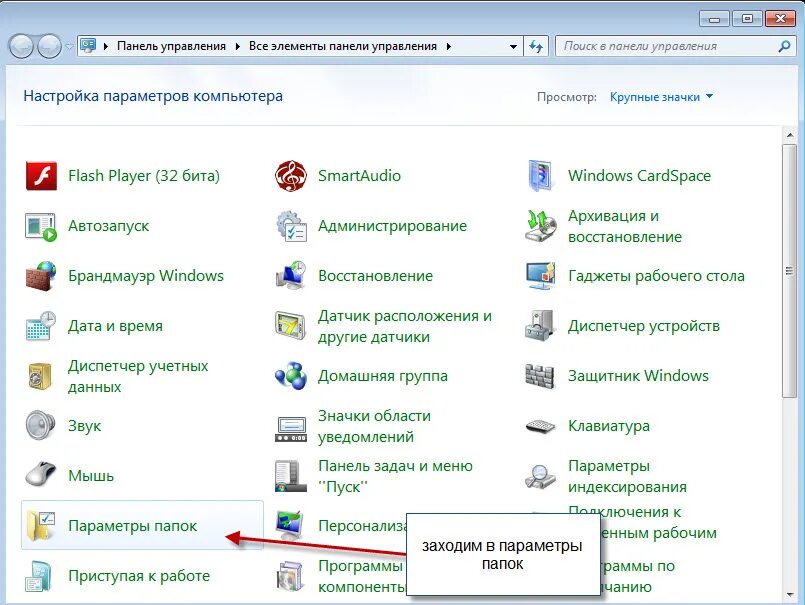Click the vertical scrollbar thumb

click(789, 271)
